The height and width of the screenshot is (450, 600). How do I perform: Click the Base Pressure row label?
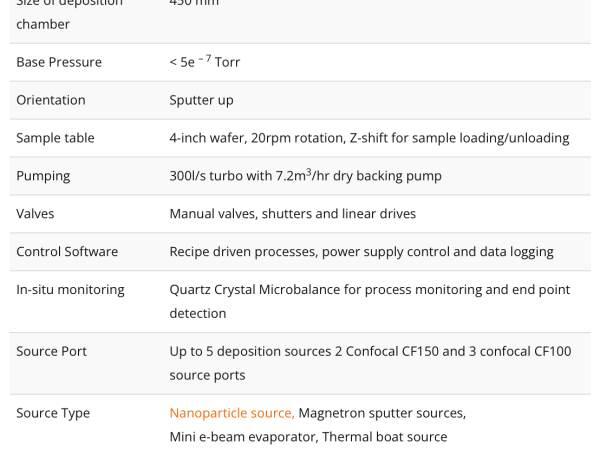point(59,62)
